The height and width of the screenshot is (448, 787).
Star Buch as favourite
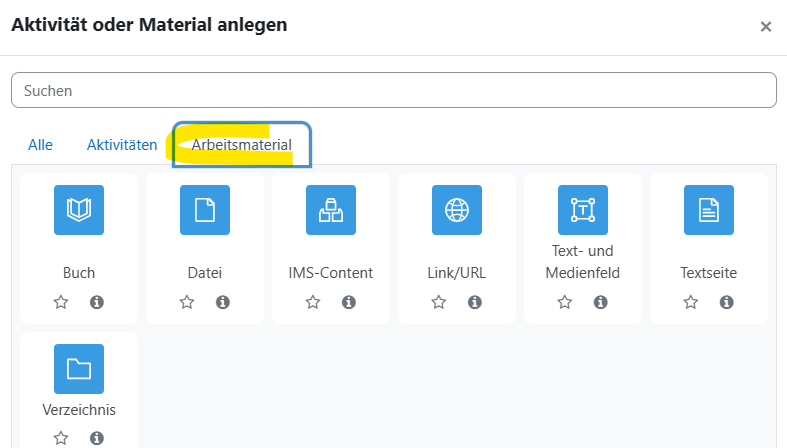[61, 302]
